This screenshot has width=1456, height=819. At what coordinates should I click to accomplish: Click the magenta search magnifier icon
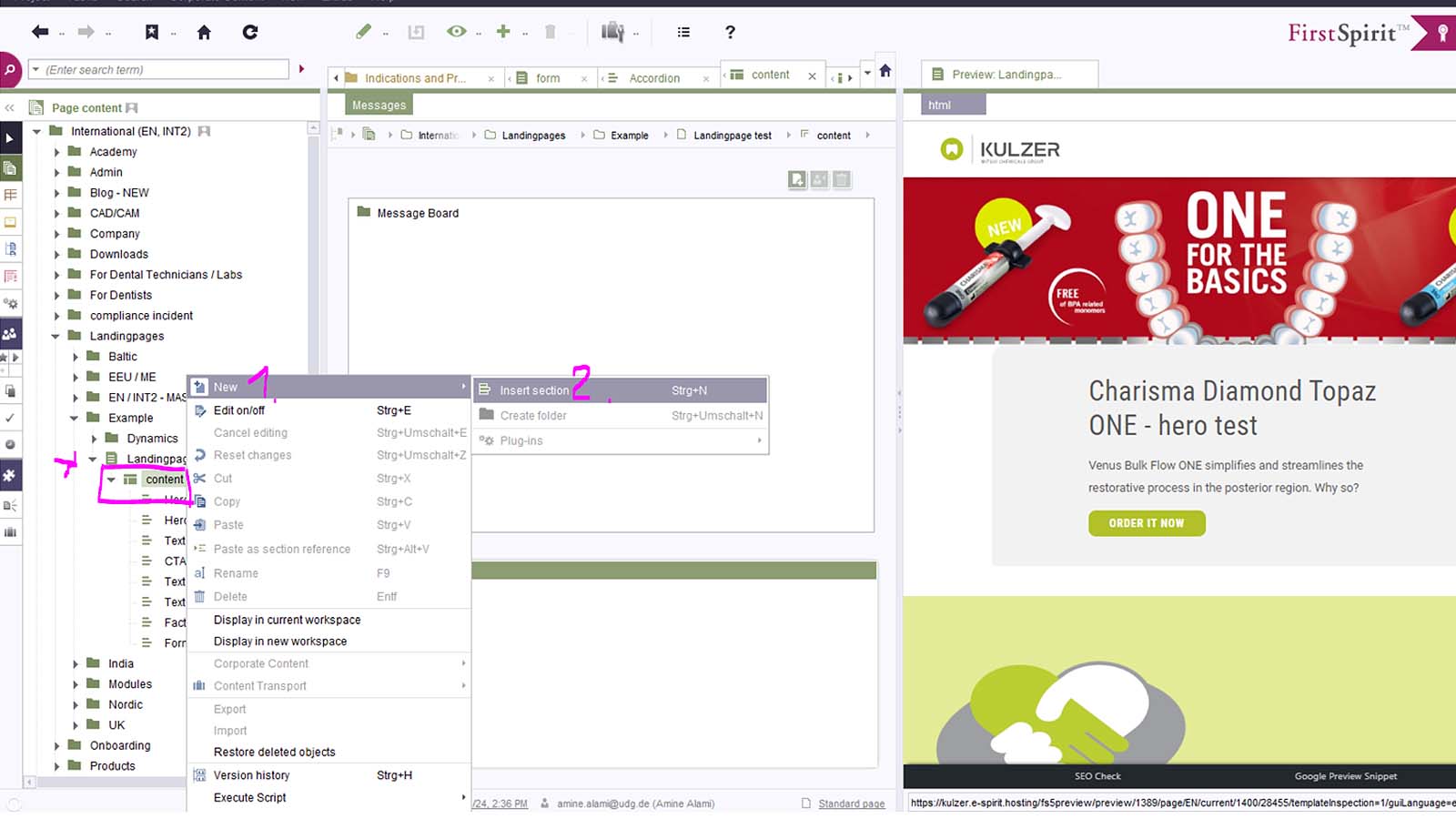(10, 70)
